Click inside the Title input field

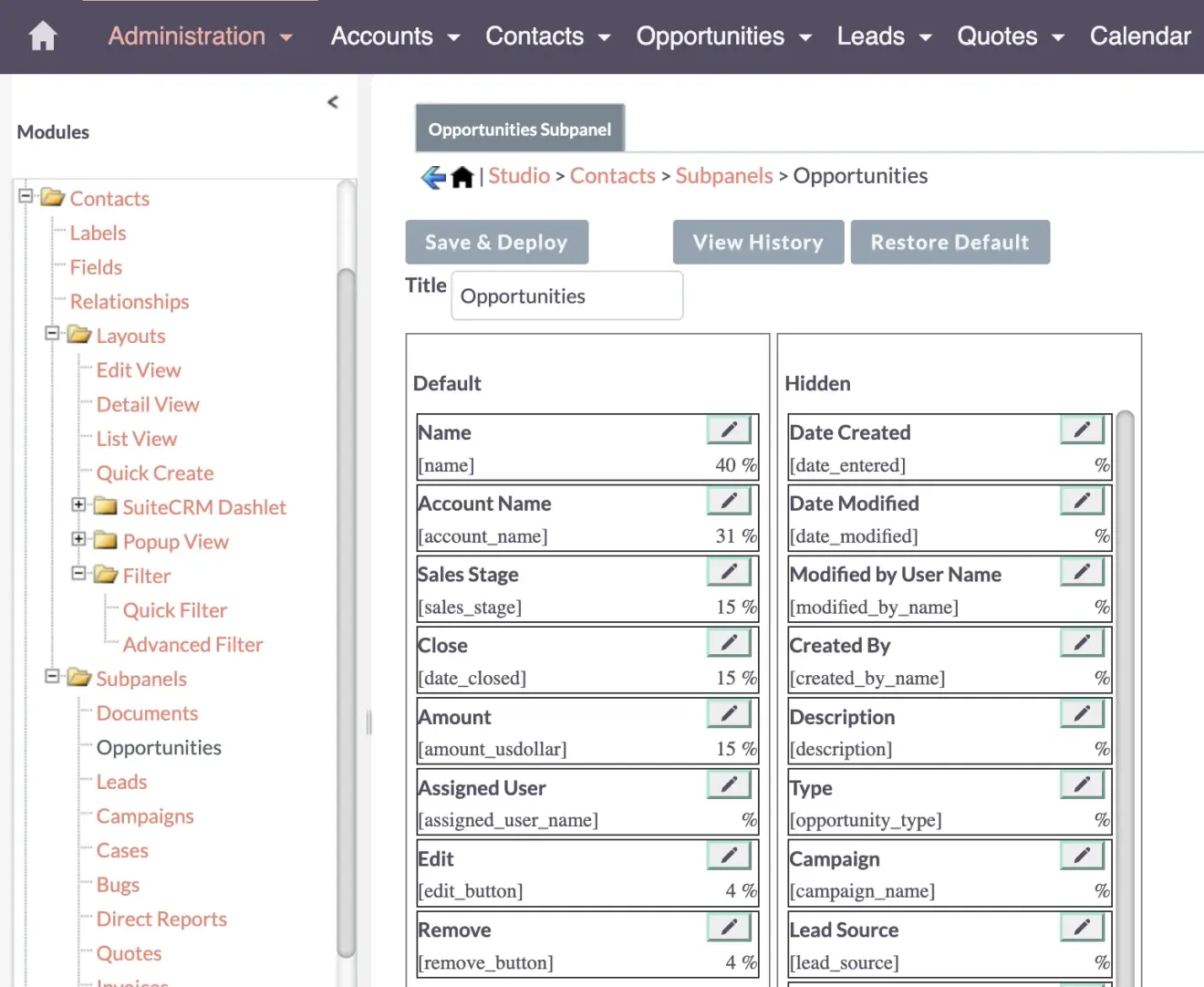[566, 296]
